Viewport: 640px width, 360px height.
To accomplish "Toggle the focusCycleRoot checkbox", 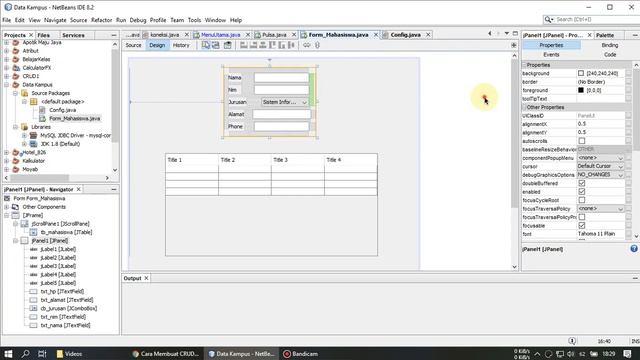I will pyautogui.click(x=582, y=200).
